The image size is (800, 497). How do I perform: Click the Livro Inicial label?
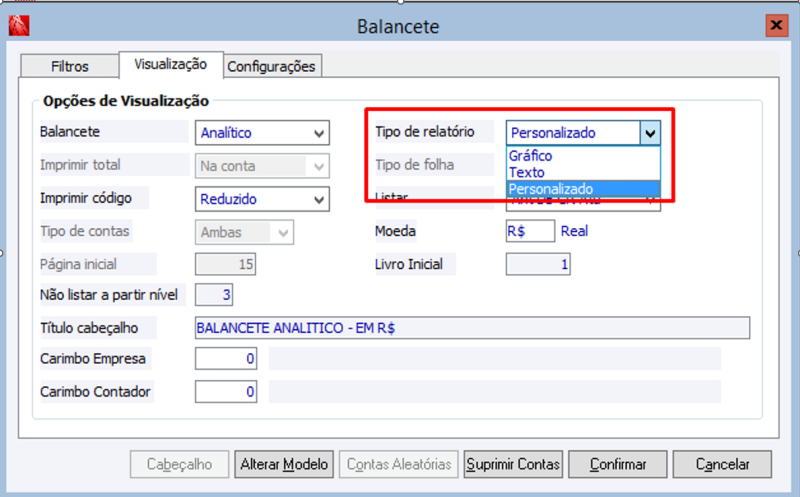coord(409,264)
